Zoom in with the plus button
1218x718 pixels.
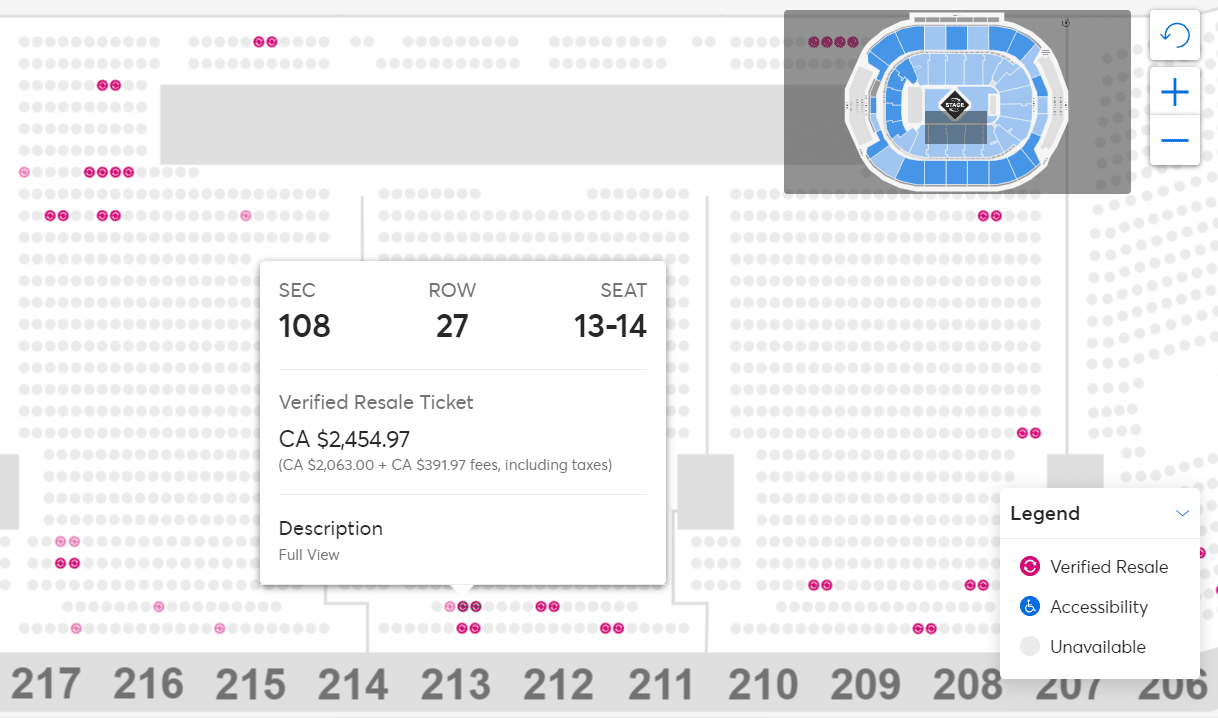point(1174,94)
